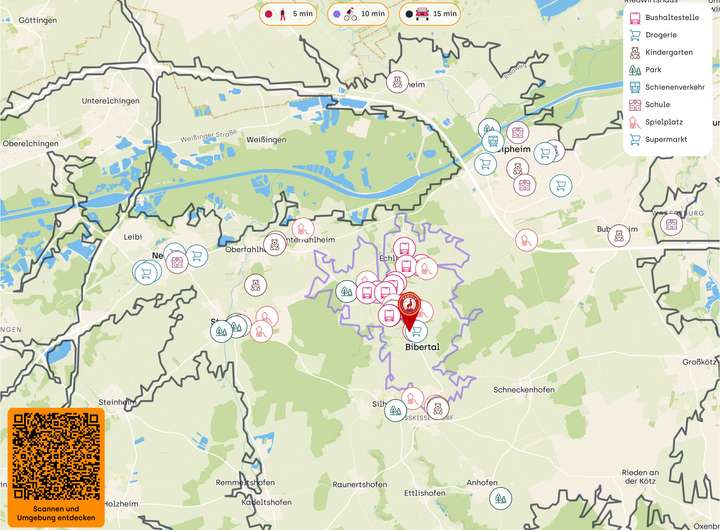Select Supermarkt legend item
Viewport: 720px width, 530px height.
point(658,140)
